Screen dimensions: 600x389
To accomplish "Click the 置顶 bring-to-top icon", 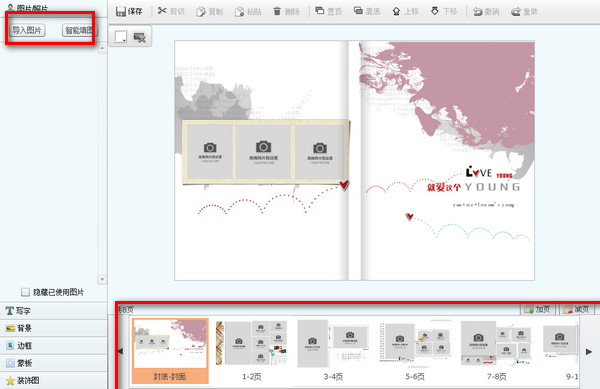I will point(320,11).
